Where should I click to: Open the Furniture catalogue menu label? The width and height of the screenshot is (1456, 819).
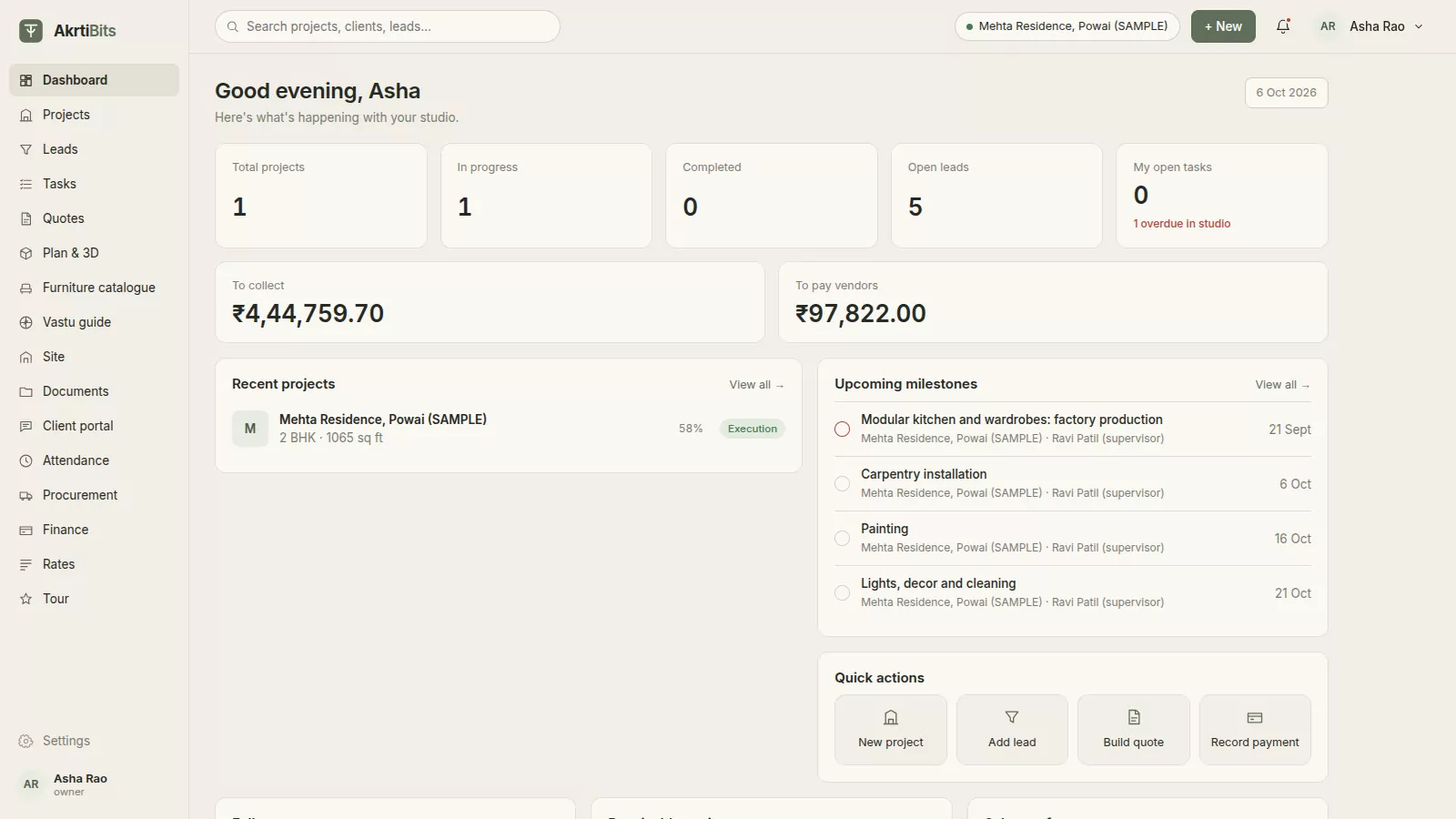pos(99,288)
